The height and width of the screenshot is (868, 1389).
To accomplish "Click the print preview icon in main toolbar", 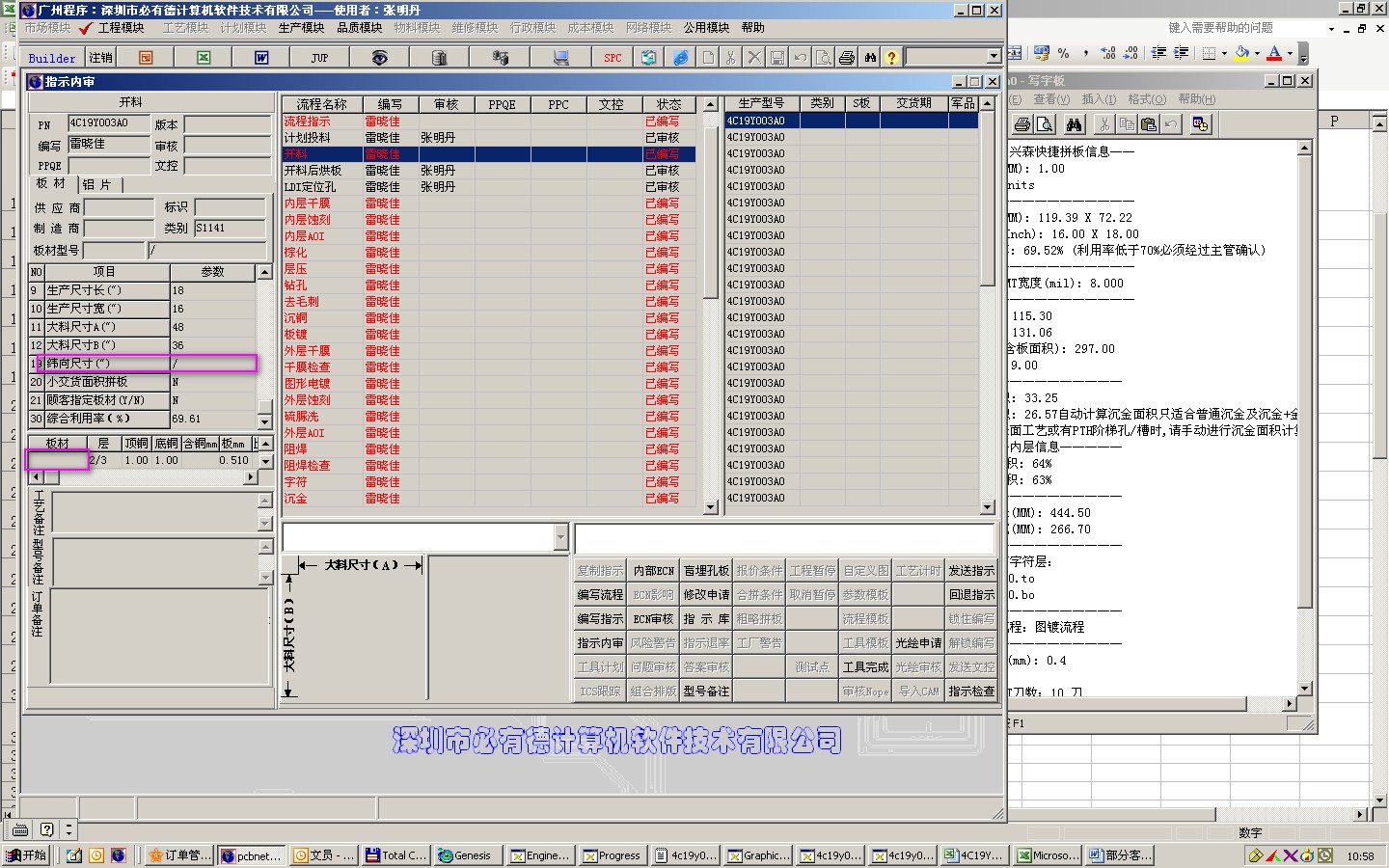I will (823, 58).
